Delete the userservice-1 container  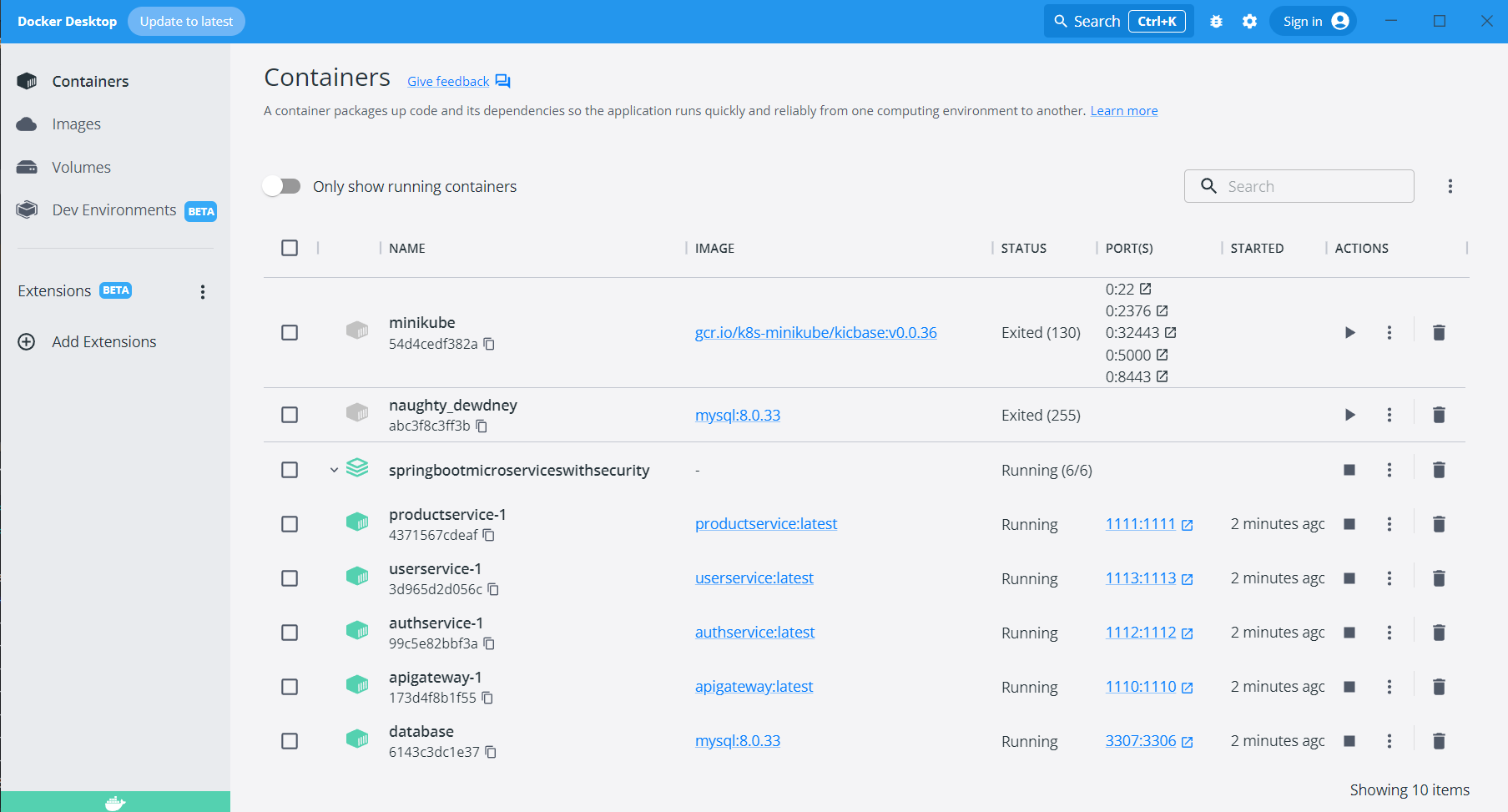(x=1439, y=578)
